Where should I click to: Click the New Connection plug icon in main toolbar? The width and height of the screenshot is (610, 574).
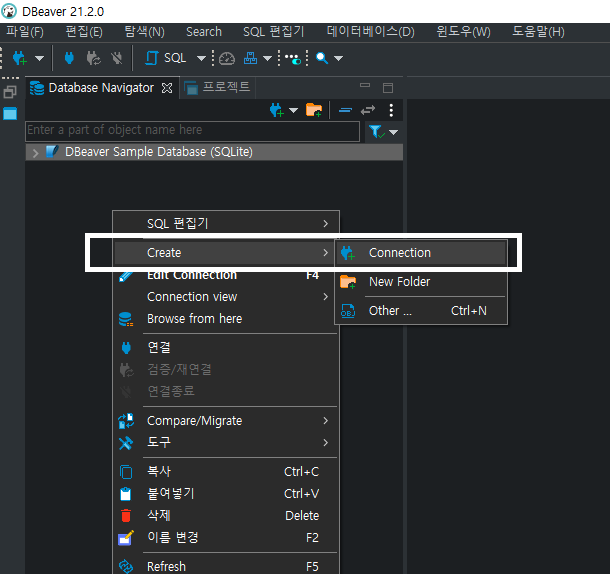[19, 58]
